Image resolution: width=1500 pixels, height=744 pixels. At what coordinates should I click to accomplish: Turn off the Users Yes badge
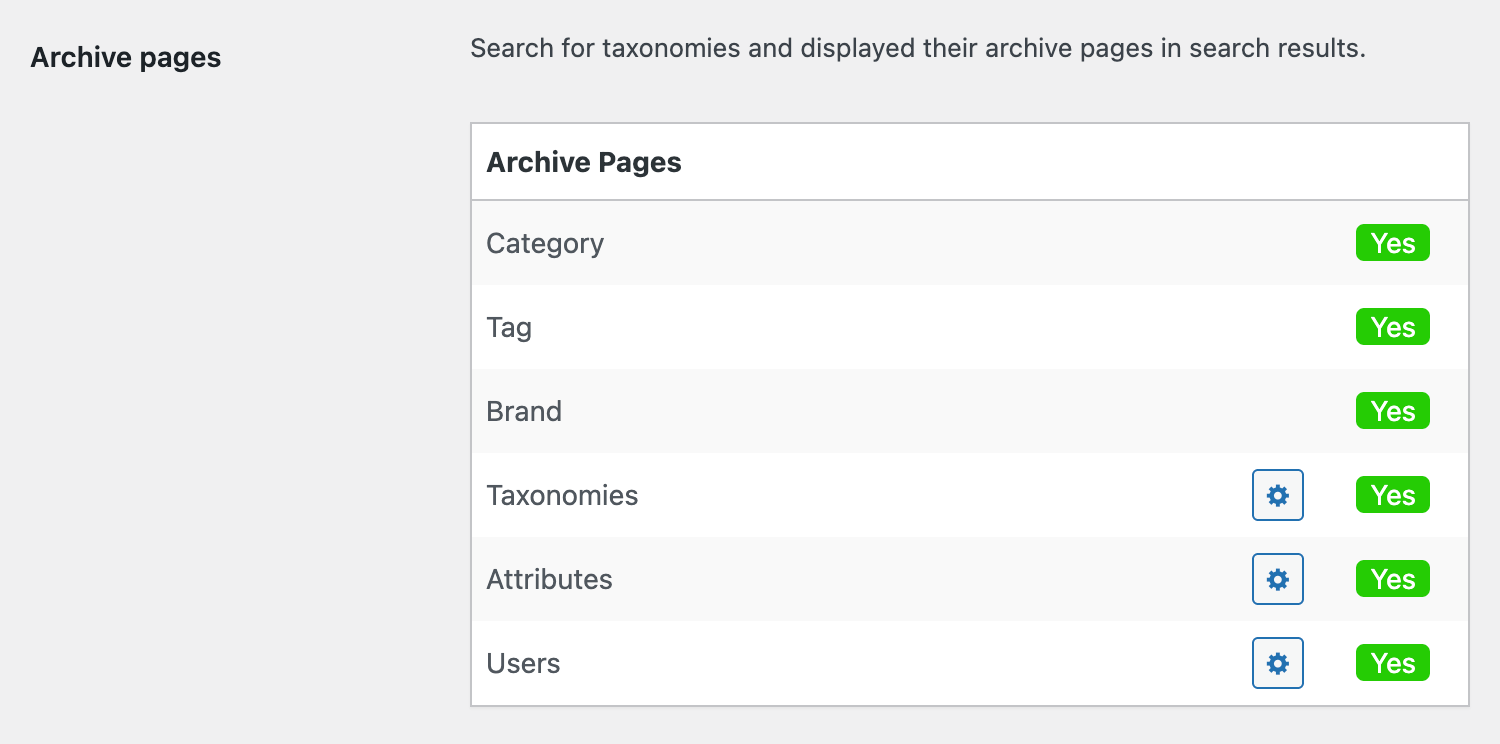[1392, 663]
